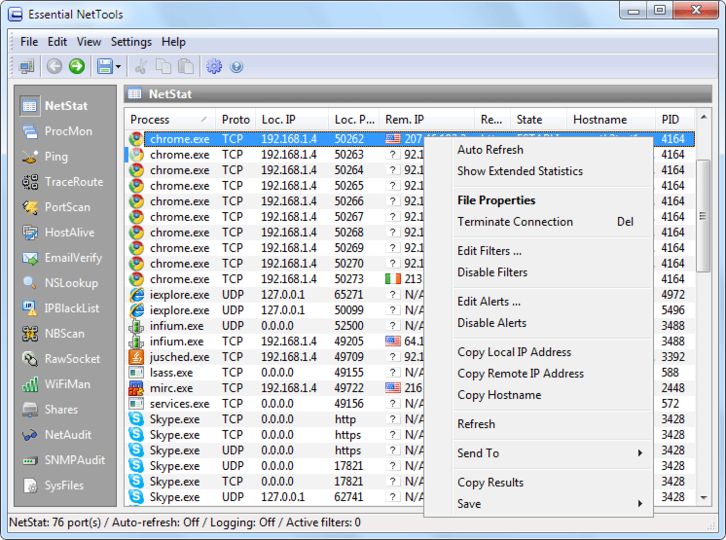The width and height of the screenshot is (726, 540).
Task: Sort by the Loc. IP column header
Action: (292, 119)
